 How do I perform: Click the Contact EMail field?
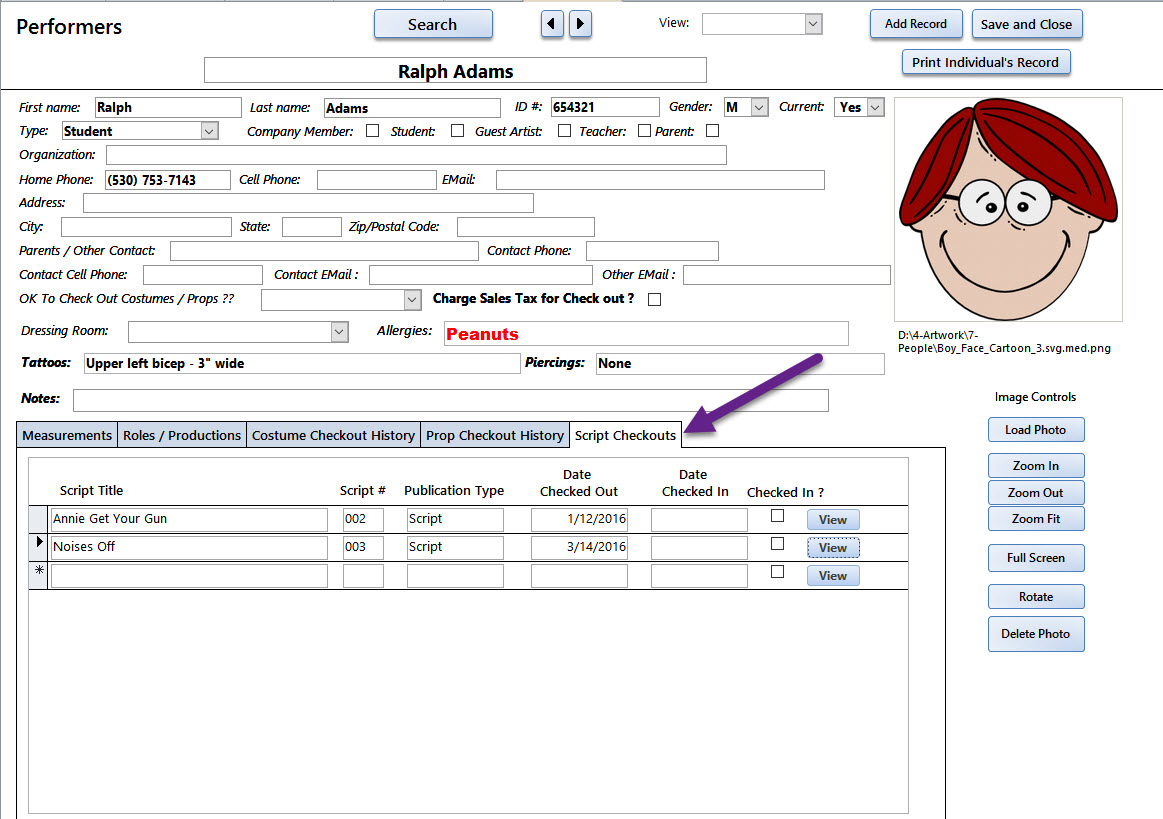tap(481, 275)
